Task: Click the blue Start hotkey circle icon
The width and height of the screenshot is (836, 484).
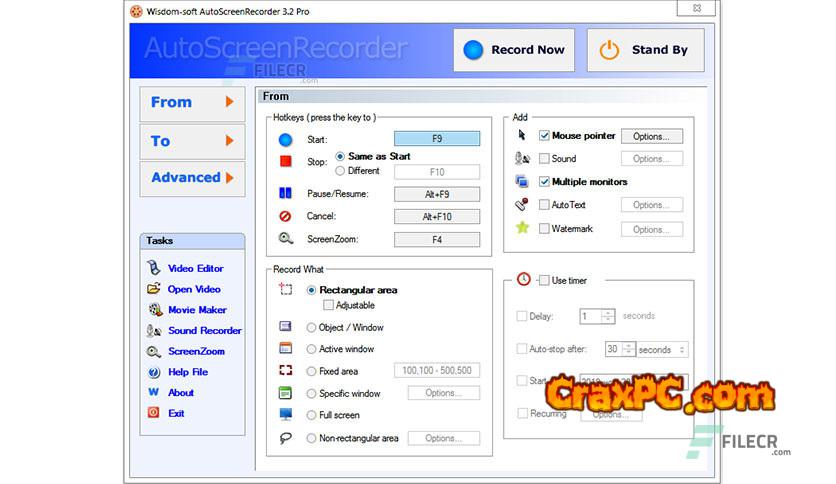Action: click(285, 140)
